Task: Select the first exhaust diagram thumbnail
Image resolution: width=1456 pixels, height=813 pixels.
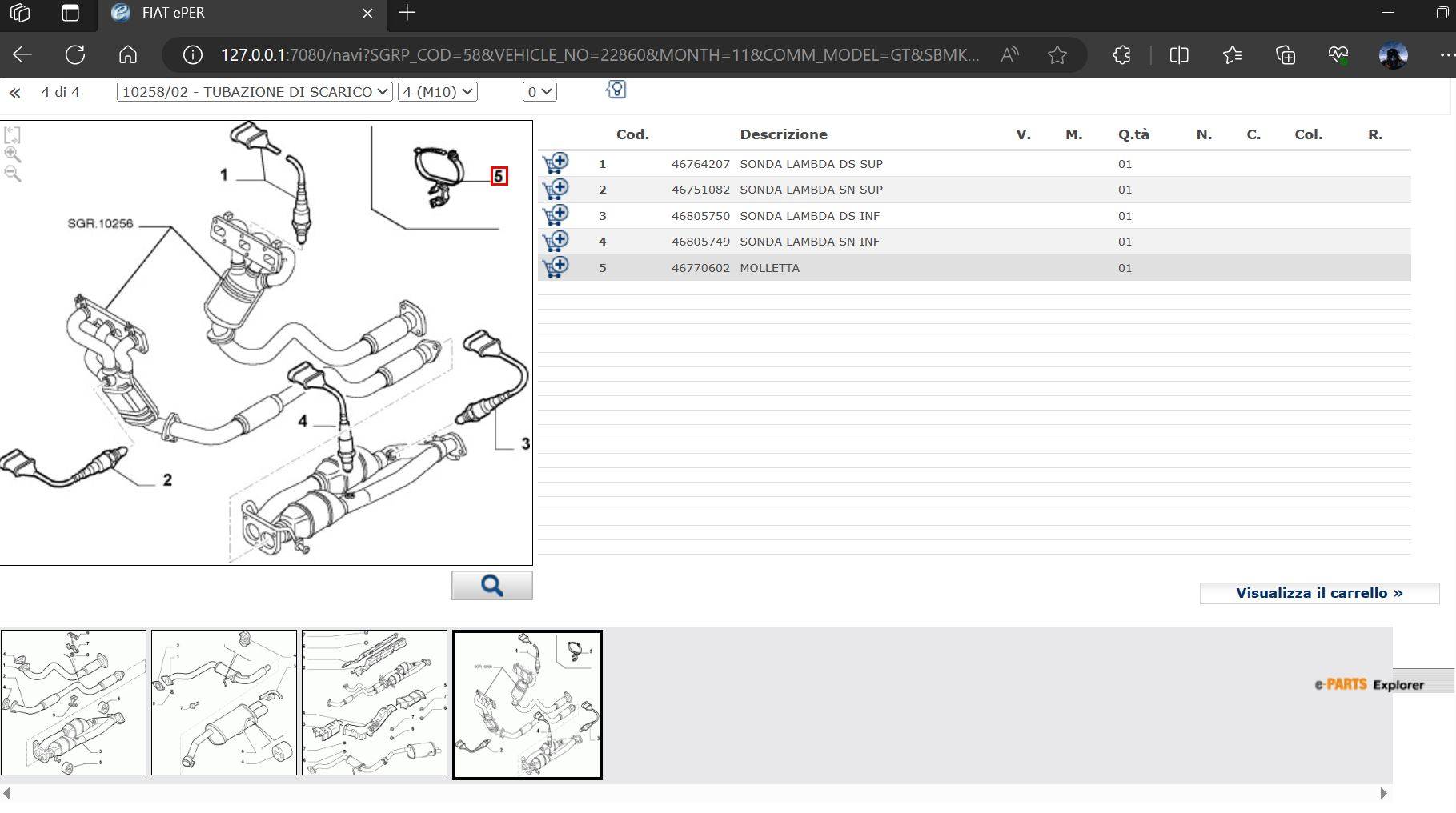Action: point(74,703)
